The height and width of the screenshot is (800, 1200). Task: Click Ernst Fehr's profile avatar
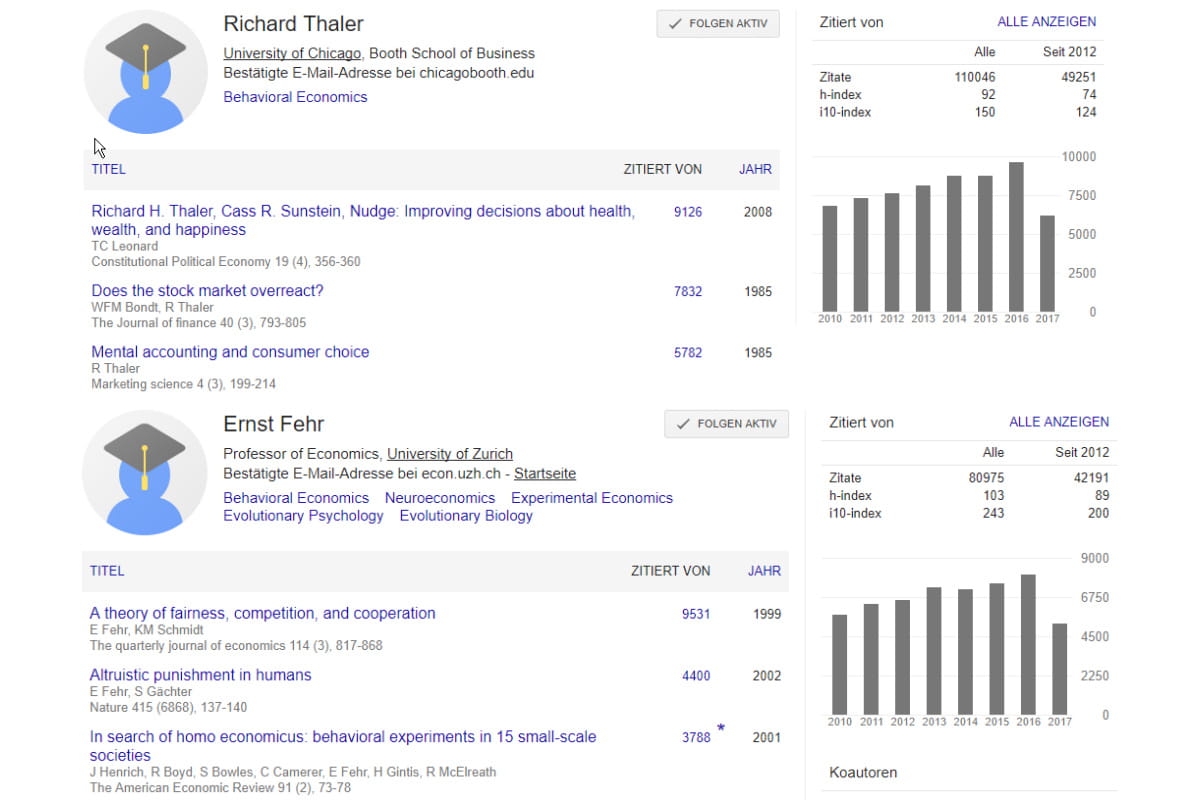coord(146,472)
